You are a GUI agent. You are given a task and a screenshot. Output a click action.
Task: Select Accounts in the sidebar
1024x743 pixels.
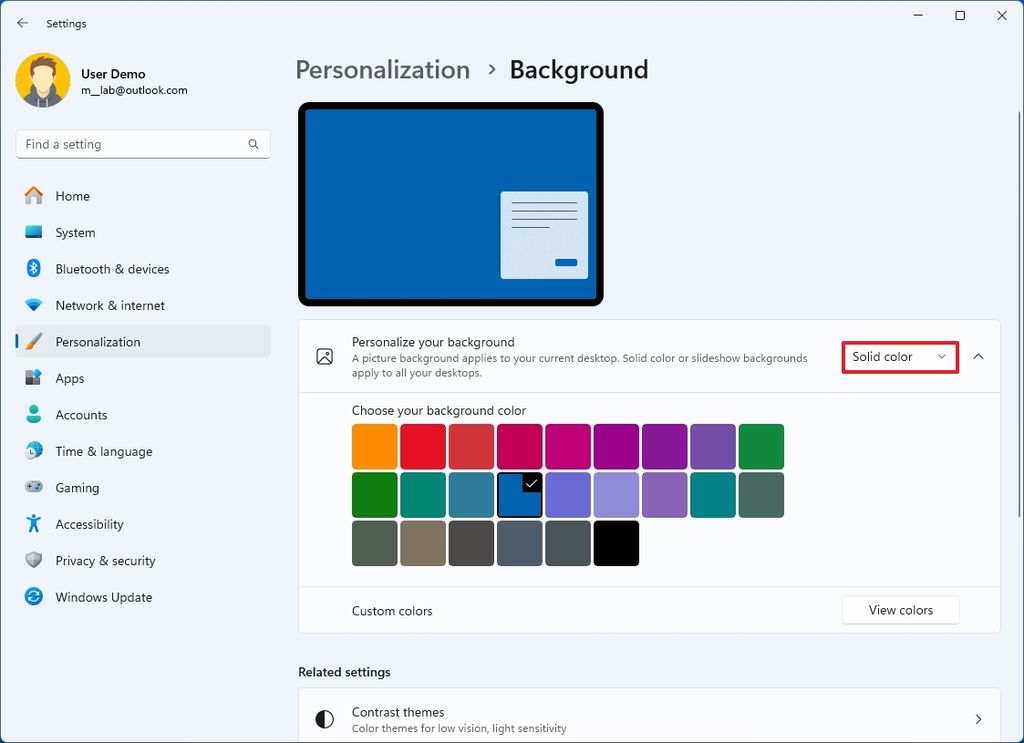(x=81, y=415)
